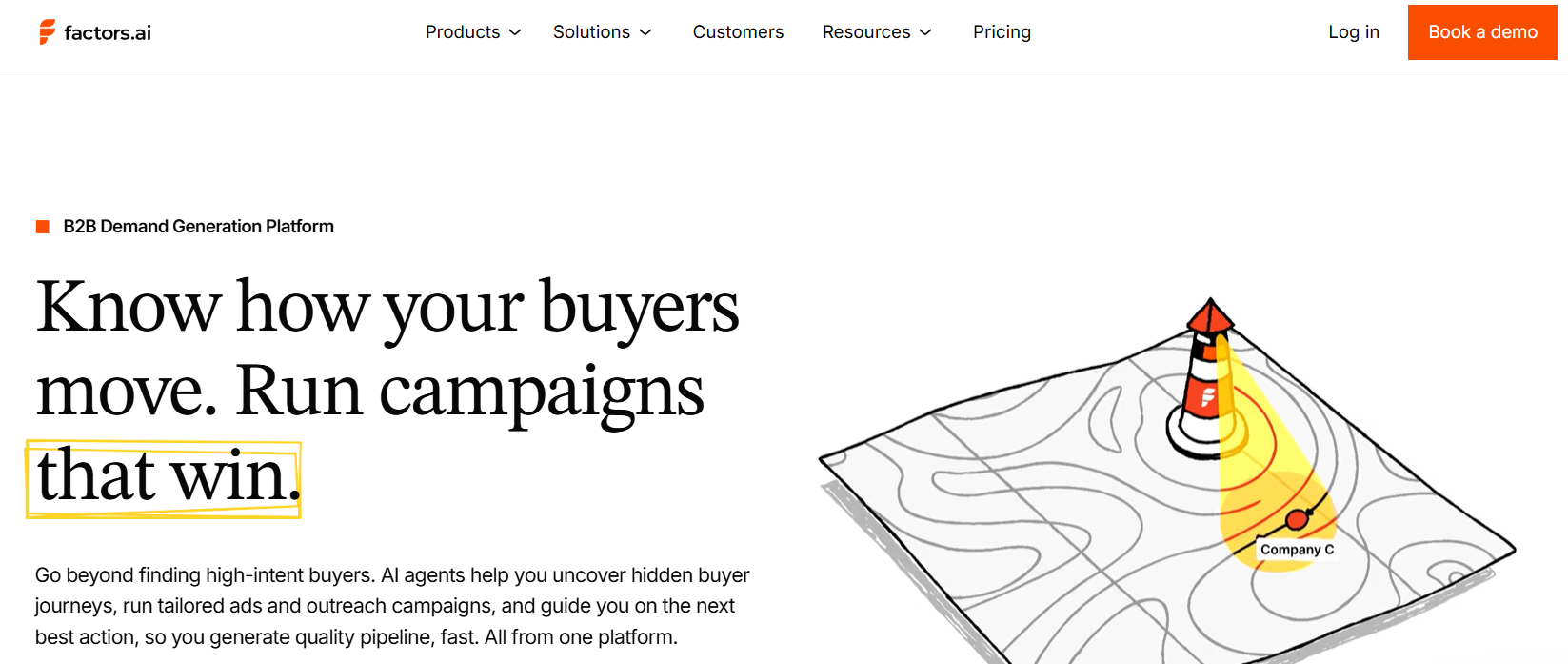Viewport: 1568px width, 664px height.
Task: Click the Log in link
Action: (1354, 32)
